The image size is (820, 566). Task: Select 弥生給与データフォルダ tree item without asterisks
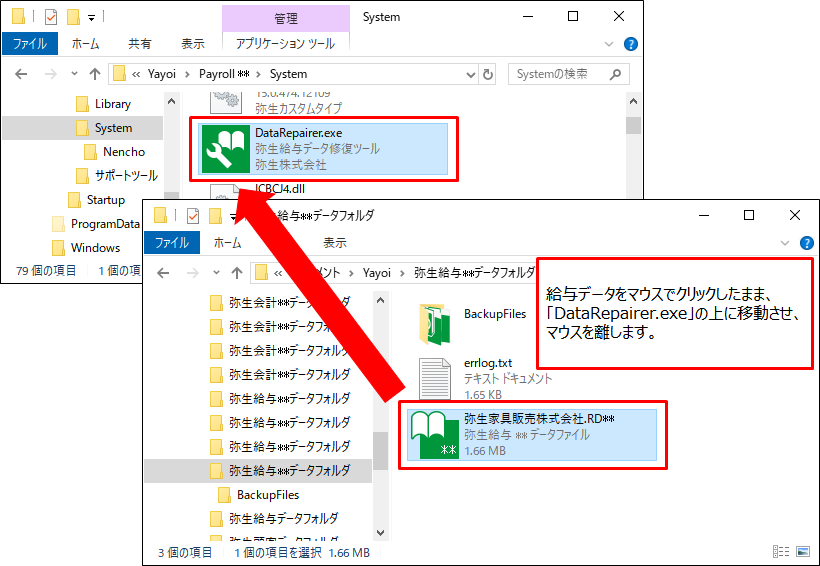[x=283, y=519]
